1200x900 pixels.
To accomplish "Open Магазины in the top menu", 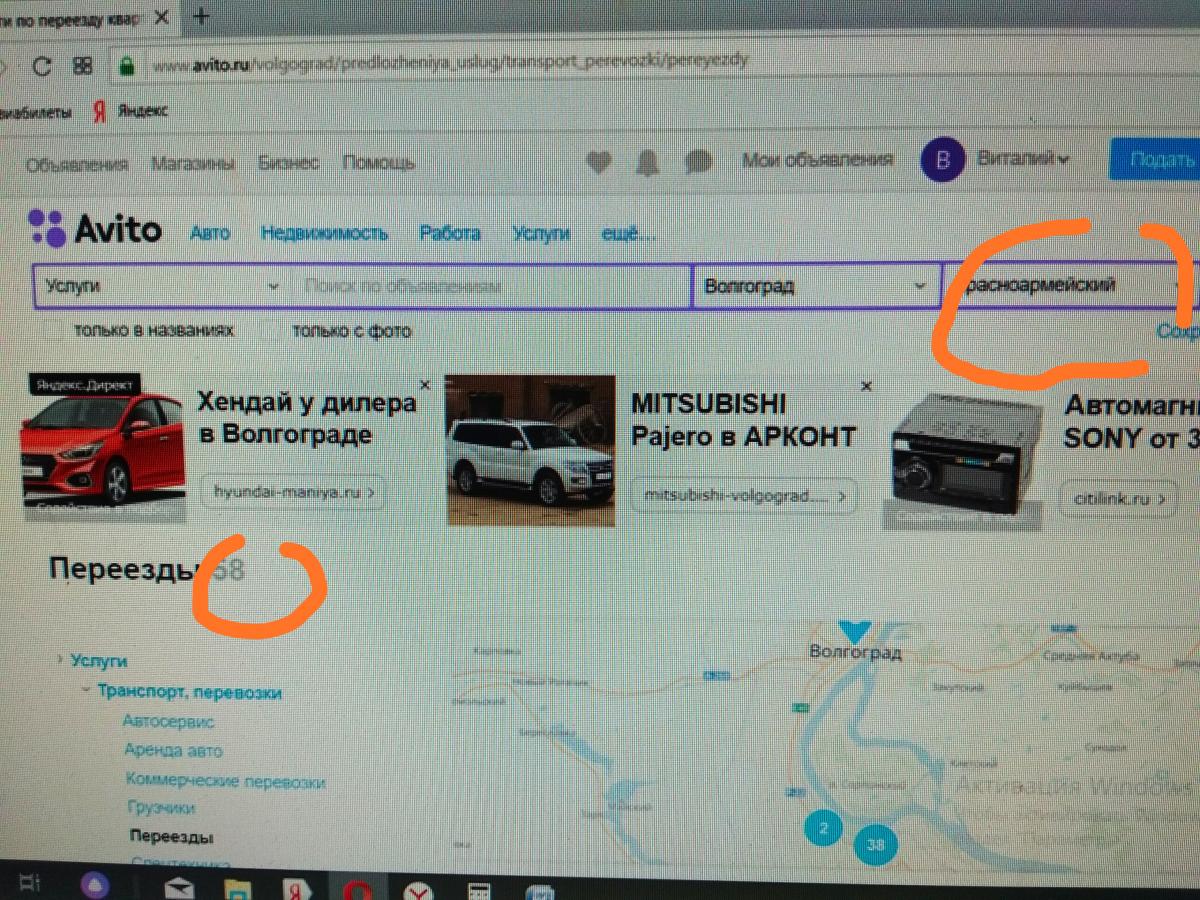I will 193,163.
